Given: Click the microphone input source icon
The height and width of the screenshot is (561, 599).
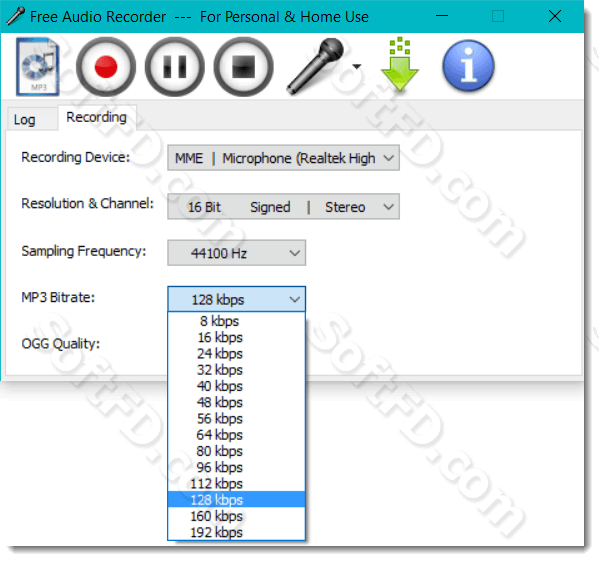Looking at the screenshot, I should click(x=316, y=66).
